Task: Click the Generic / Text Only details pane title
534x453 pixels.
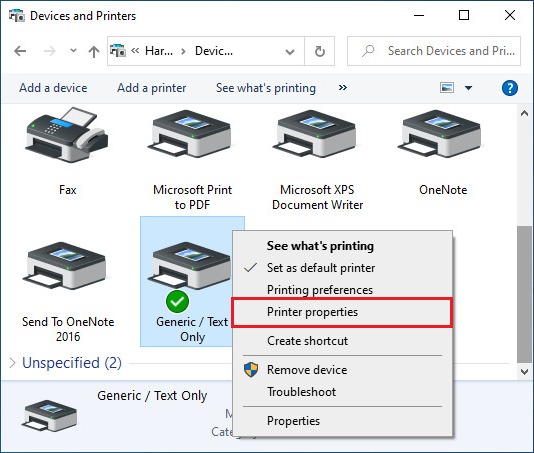Action: click(152, 396)
